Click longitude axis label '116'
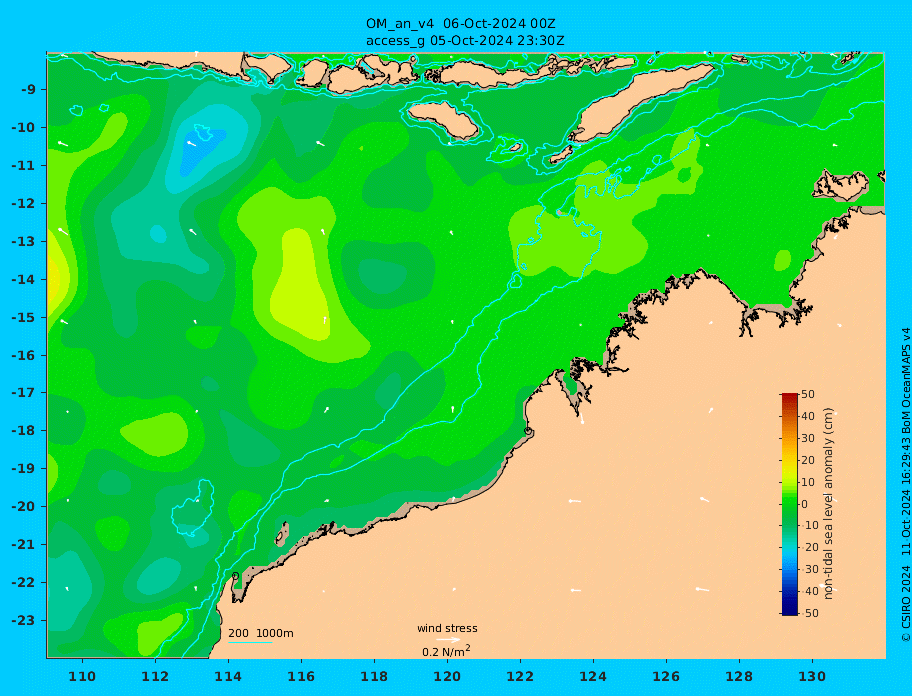This screenshot has width=912, height=696. coord(301,676)
